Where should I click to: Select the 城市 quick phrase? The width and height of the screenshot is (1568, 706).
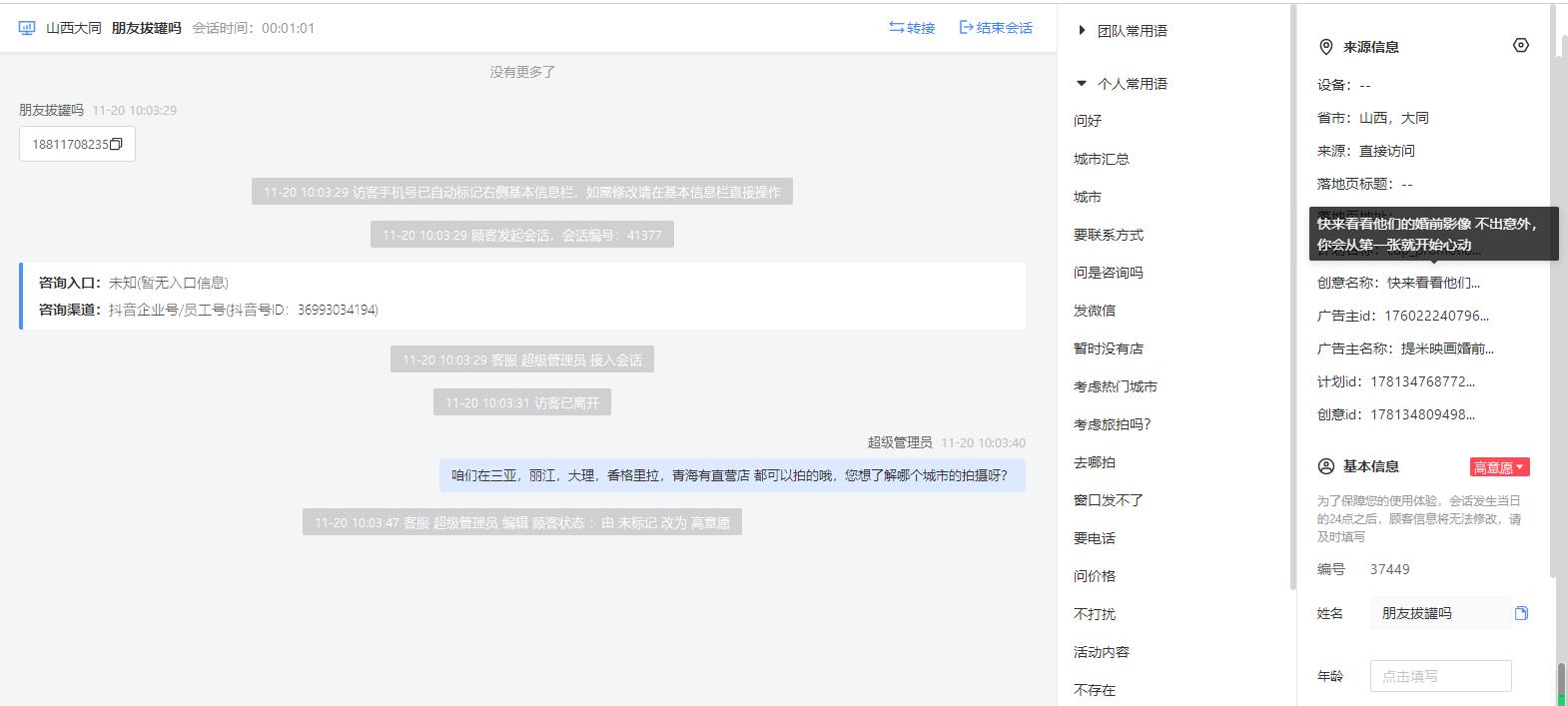tap(1088, 197)
